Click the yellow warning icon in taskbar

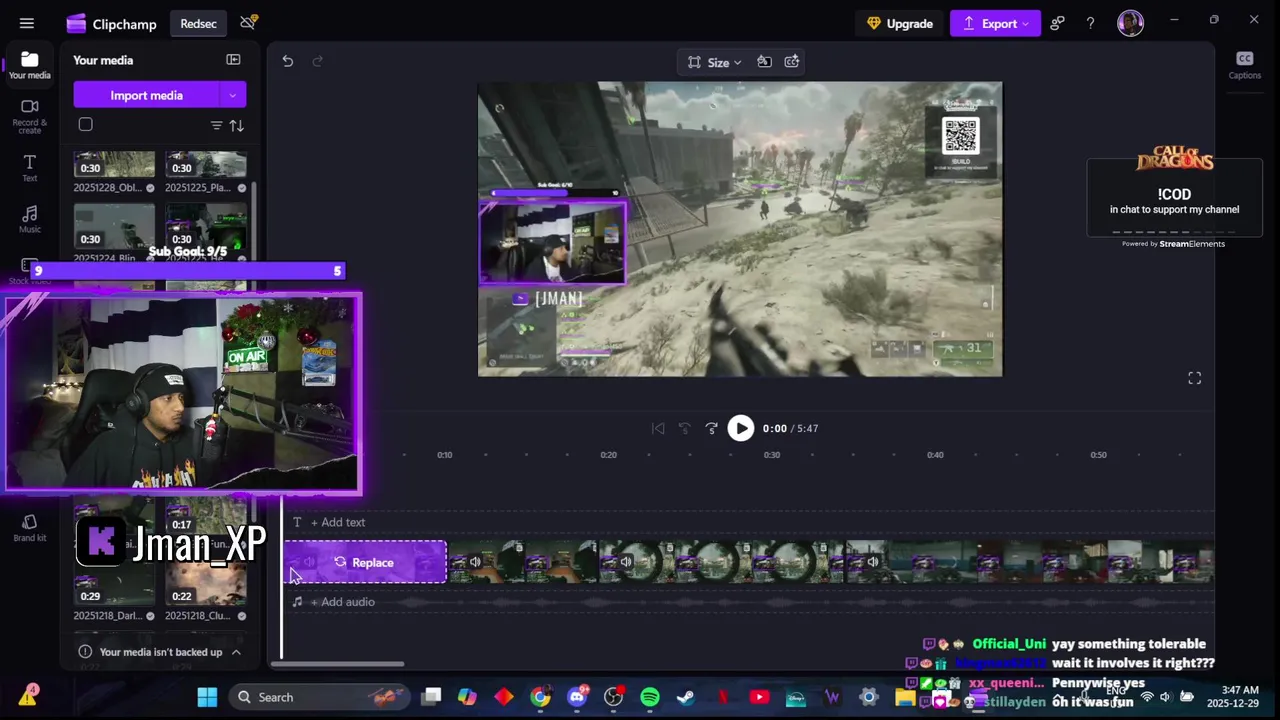[27, 696]
